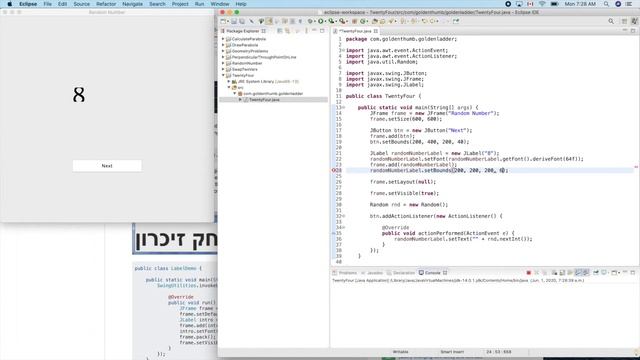Toggle Link with Editor in Package Explorer
640x360 pixels.
[x=288, y=31]
